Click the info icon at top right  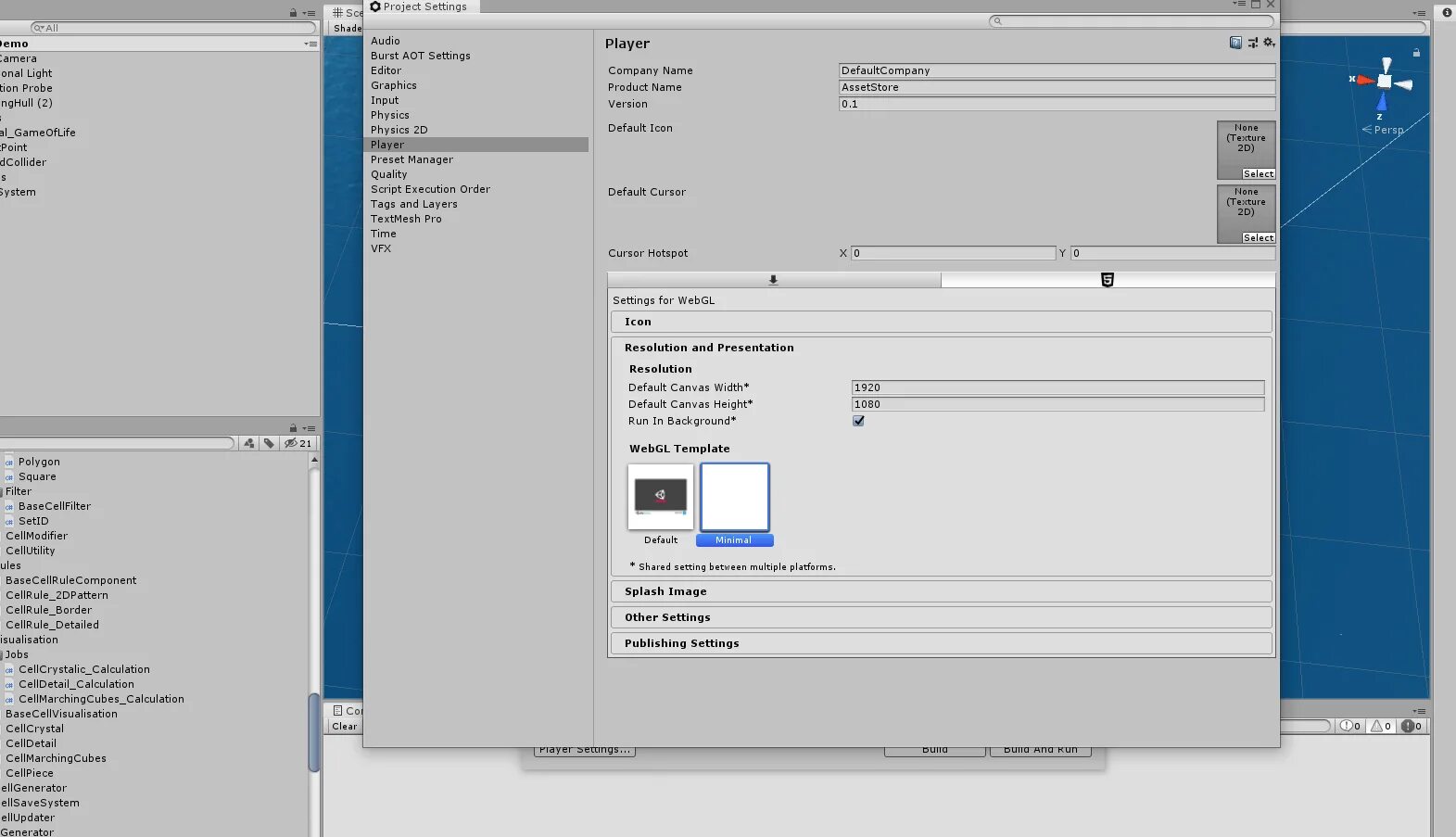click(1447, 12)
